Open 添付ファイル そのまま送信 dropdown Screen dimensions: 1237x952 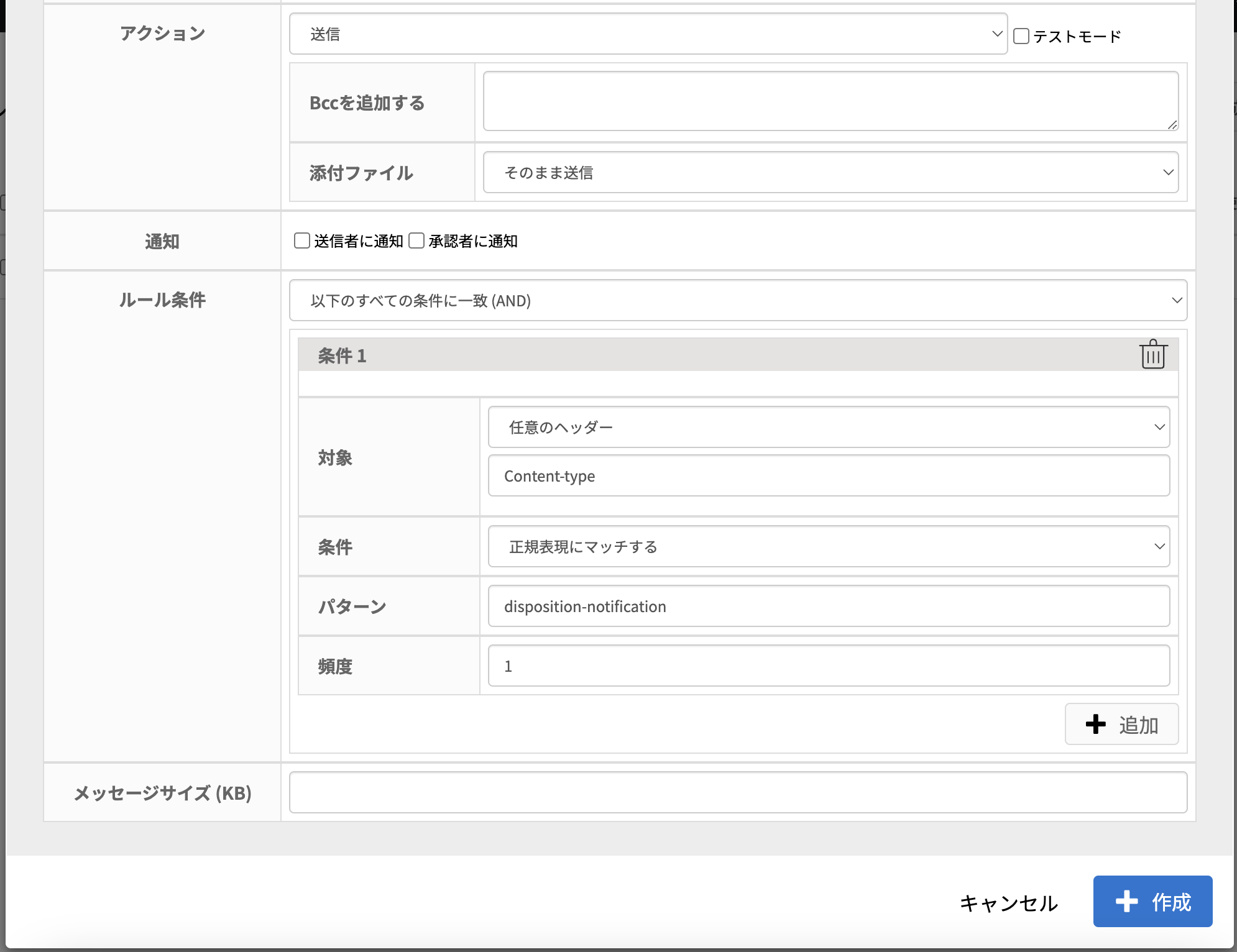point(830,173)
